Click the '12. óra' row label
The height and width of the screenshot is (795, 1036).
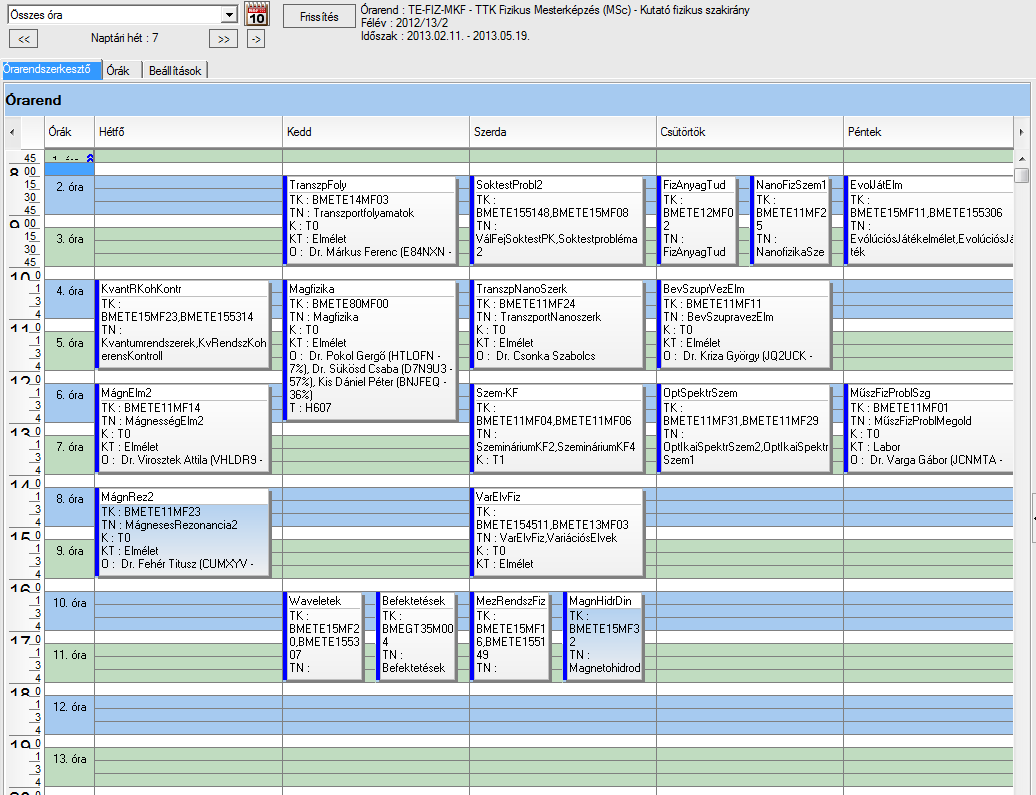(69, 707)
